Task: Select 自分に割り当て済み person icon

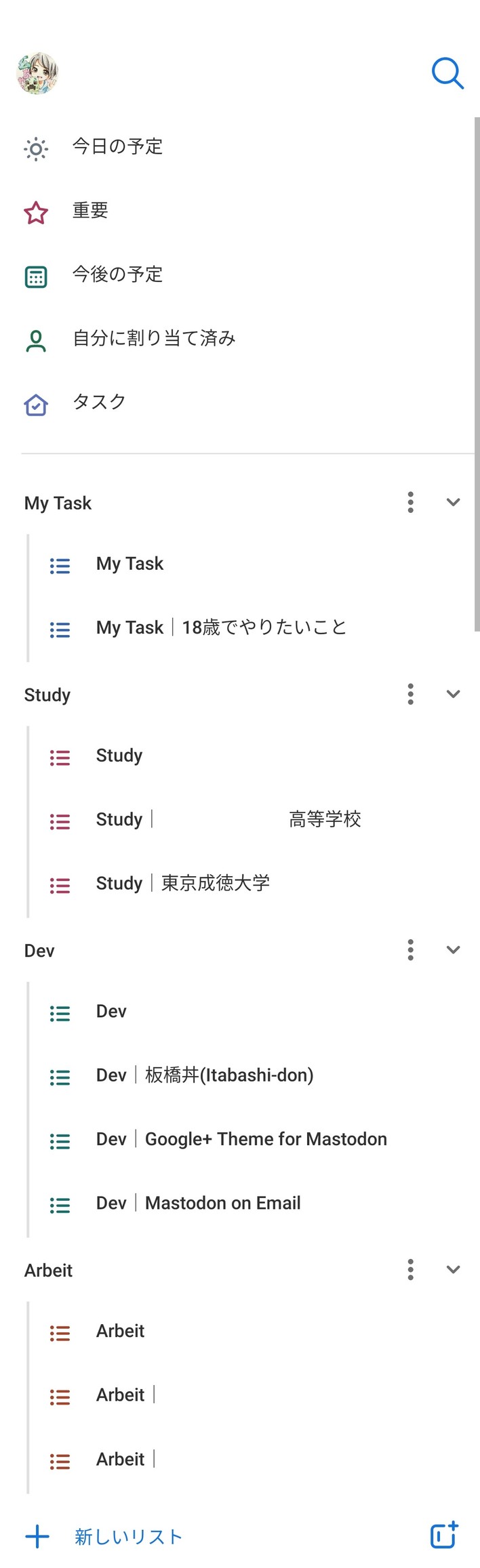Action: tap(36, 341)
